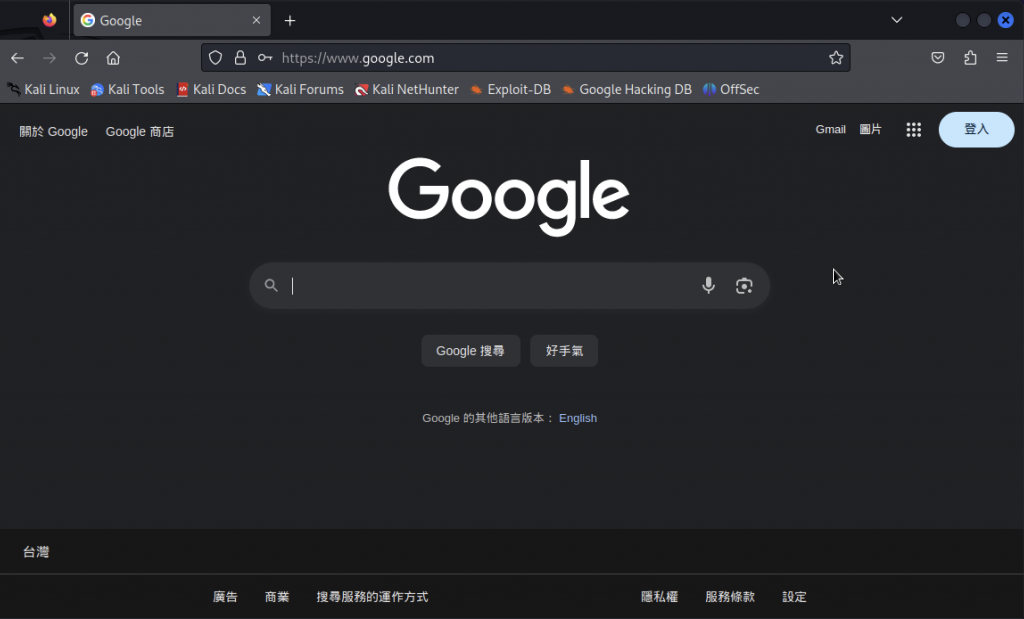Click the Firefox View icon
Viewport: 1024px width, 619px height.
click(49, 20)
